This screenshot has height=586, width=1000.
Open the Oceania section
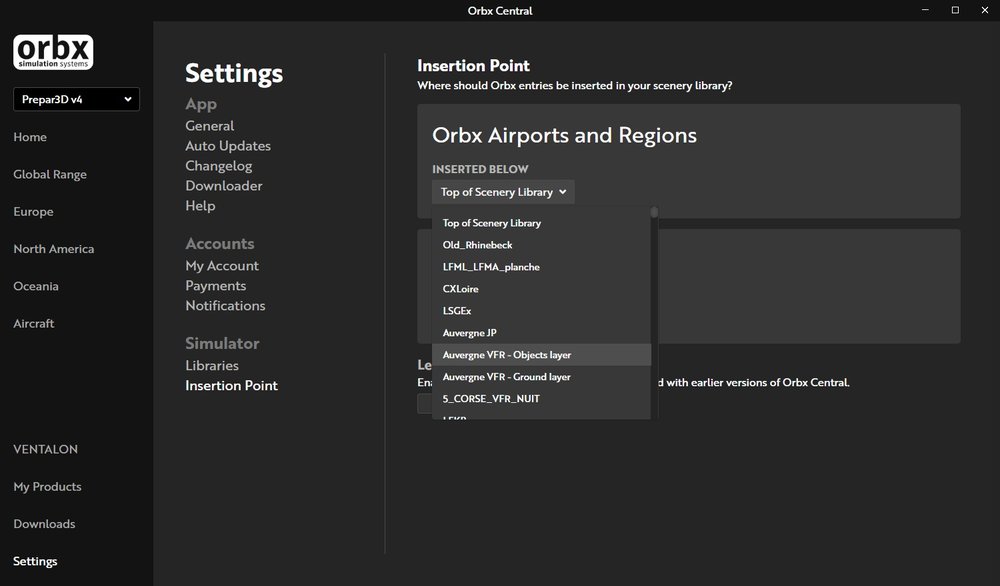click(x=36, y=286)
